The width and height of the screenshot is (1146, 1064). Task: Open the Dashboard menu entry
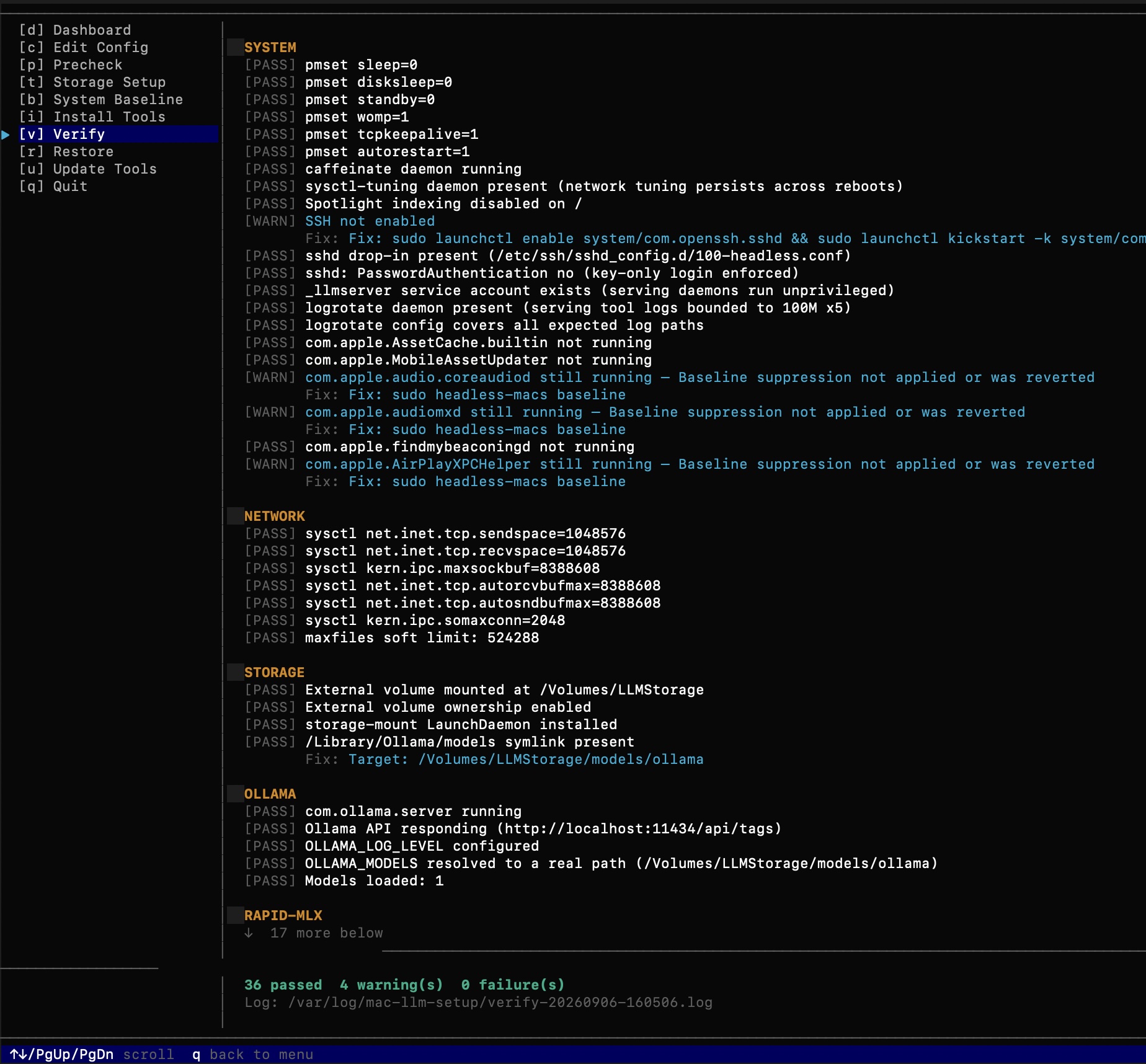pos(75,30)
